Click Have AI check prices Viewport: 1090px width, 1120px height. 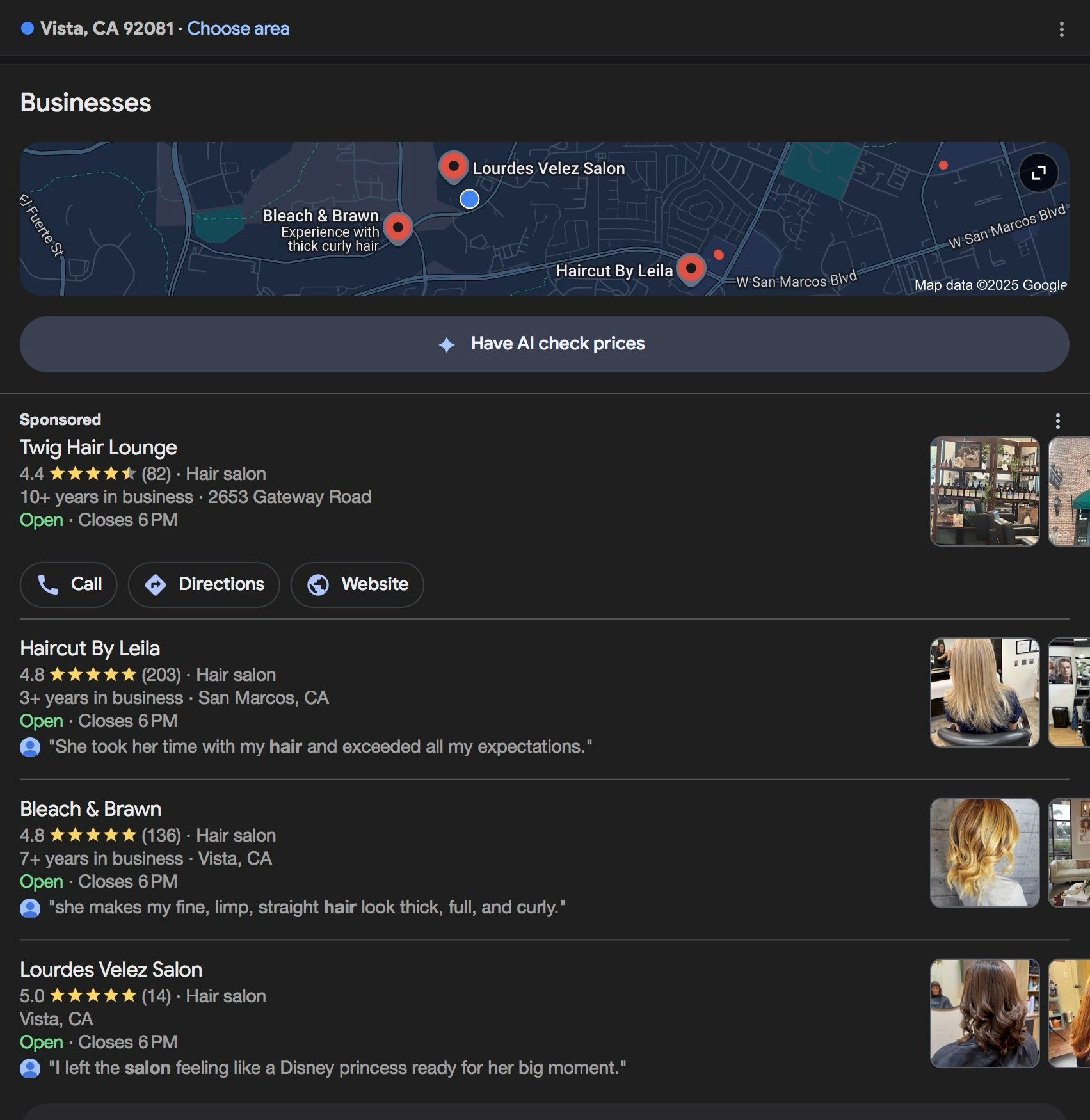[557, 344]
